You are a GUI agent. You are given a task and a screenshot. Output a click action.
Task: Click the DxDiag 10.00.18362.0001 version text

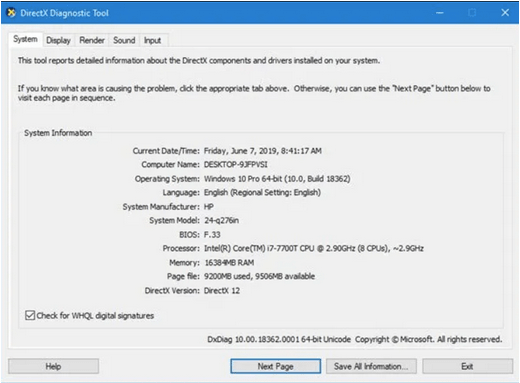[x=279, y=339]
